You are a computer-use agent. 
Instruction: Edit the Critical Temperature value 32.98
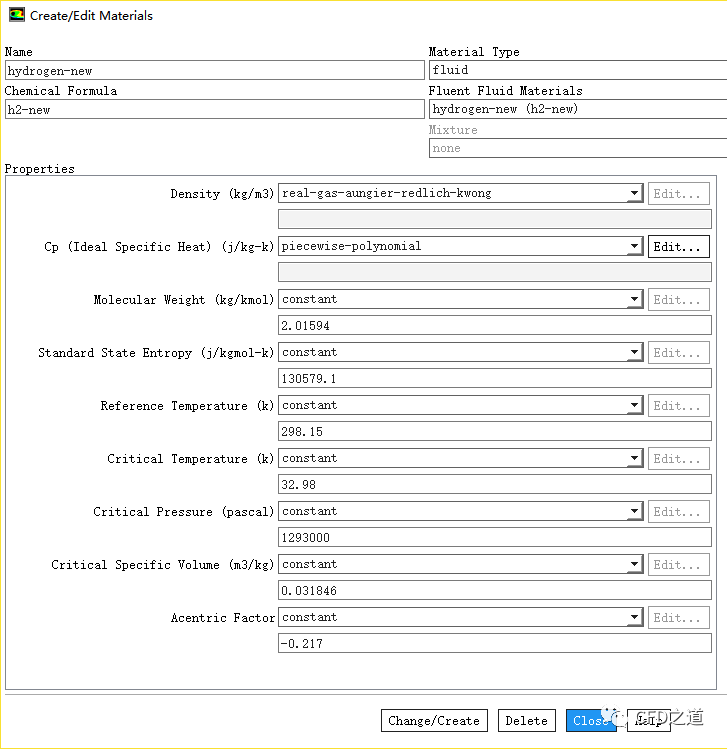click(x=494, y=485)
